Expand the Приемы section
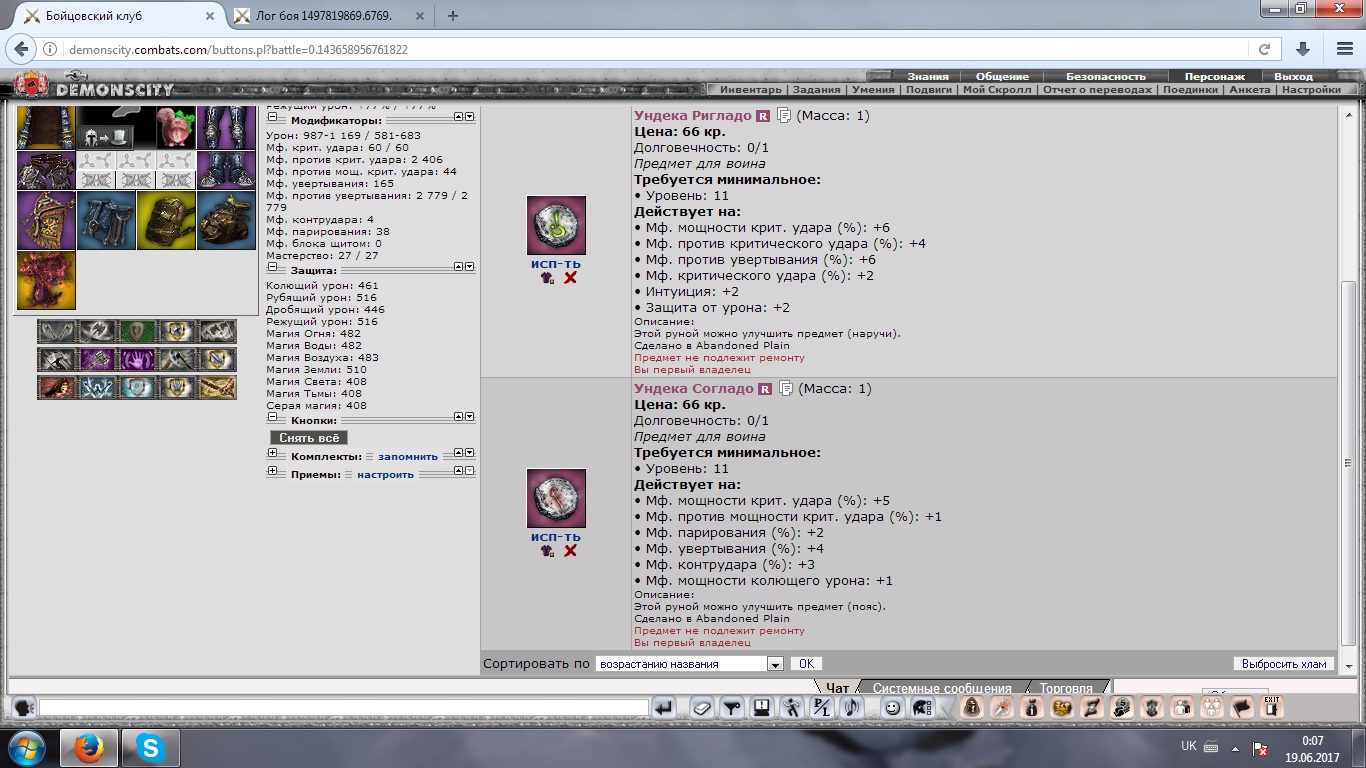Viewport: 1366px width, 768px height. click(x=272, y=472)
